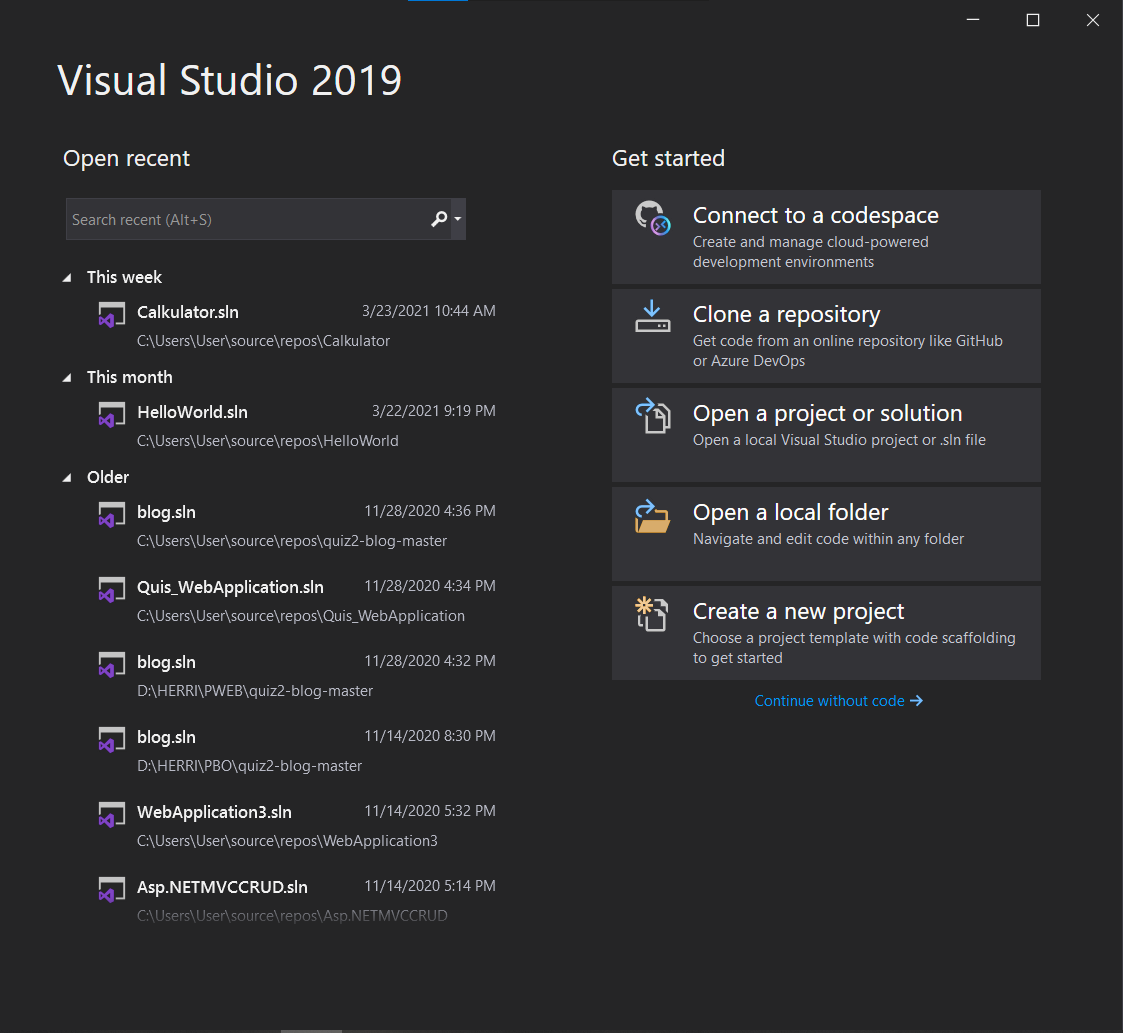This screenshot has width=1123, height=1033.
Task: Click the Calkulator.sln solution icon
Action: coord(112,314)
